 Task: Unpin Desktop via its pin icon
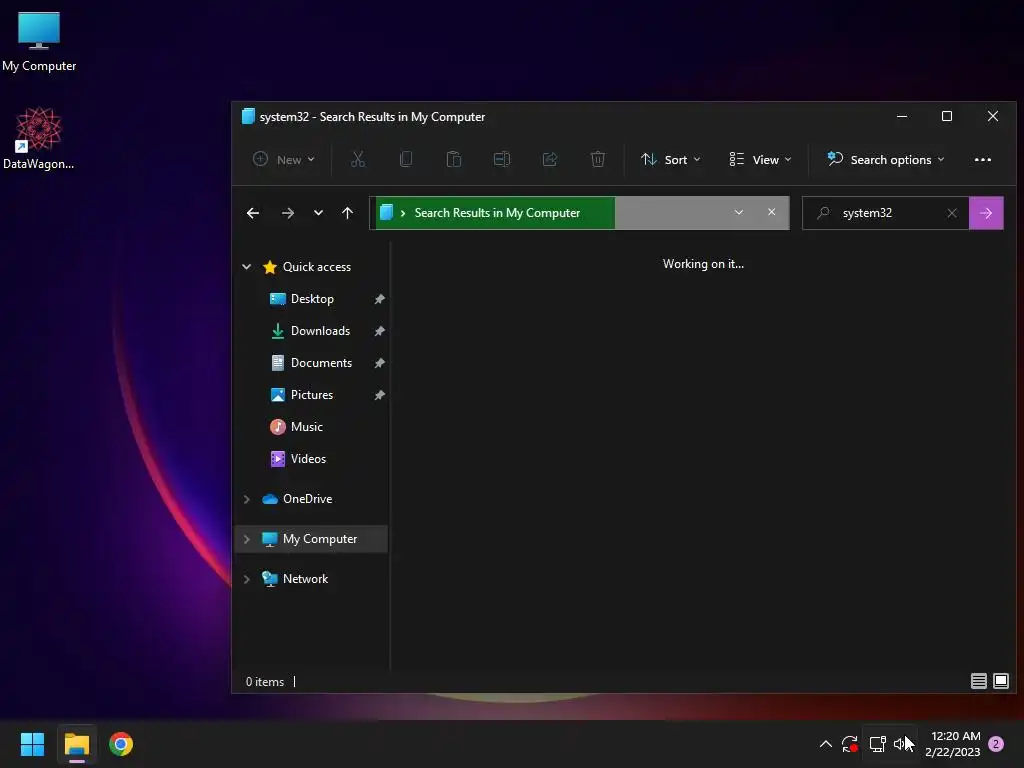[x=379, y=299]
